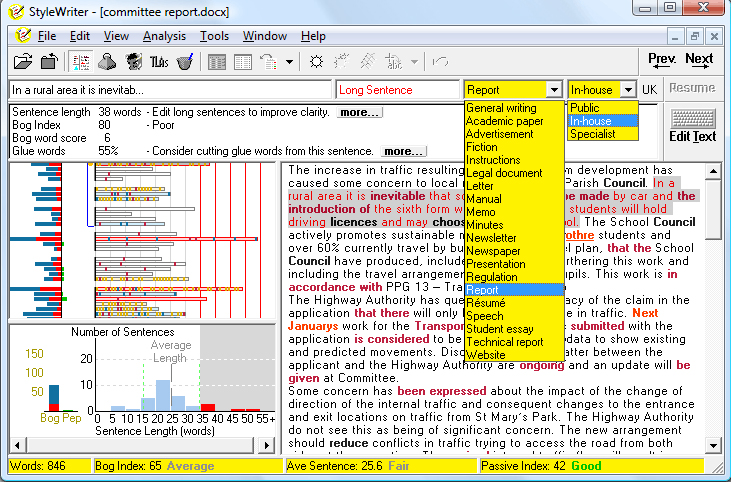Click the jargon buster face icon
This screenshot has height=483, width=735.
[134, 61]
